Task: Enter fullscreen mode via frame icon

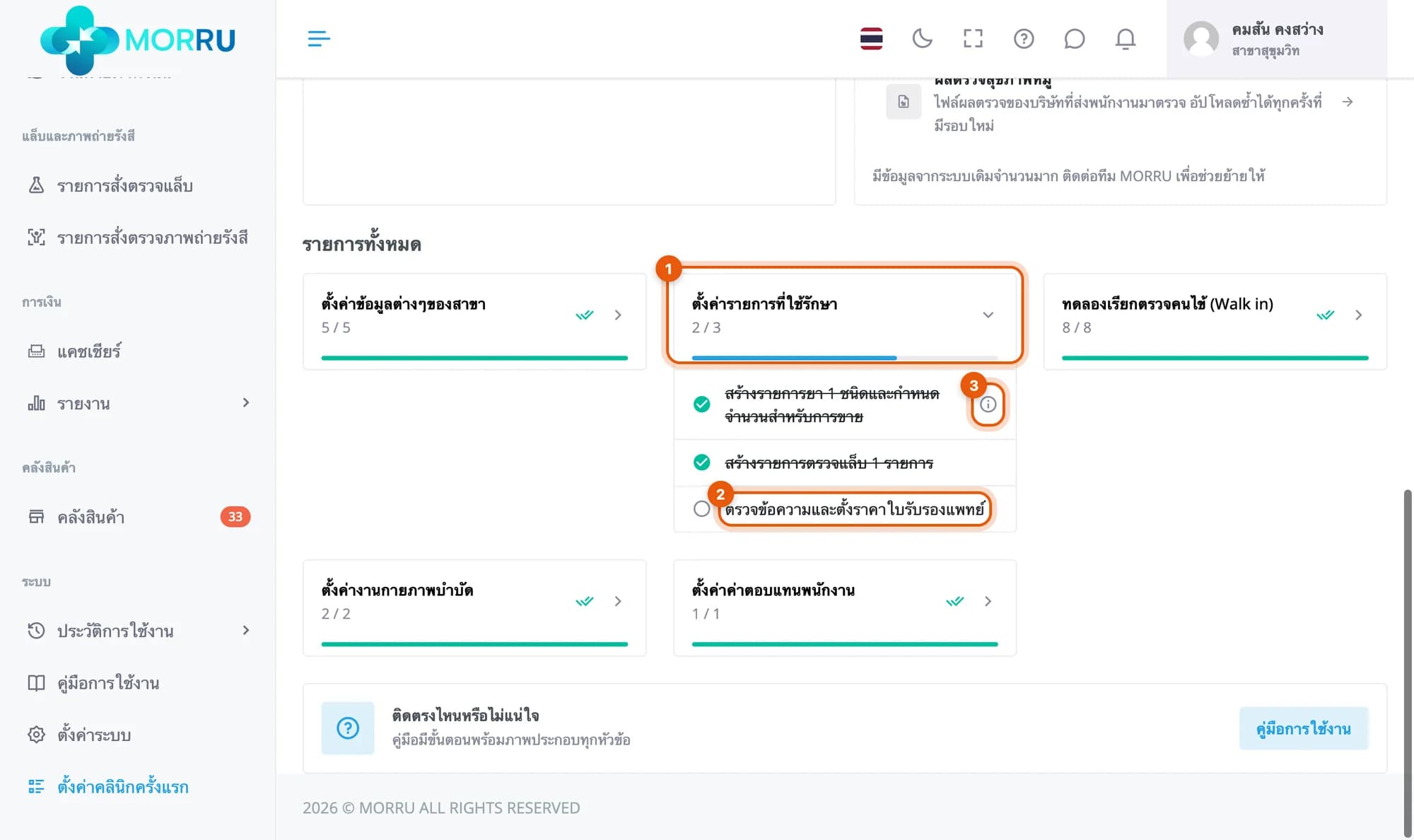Action: pos(973,38)
